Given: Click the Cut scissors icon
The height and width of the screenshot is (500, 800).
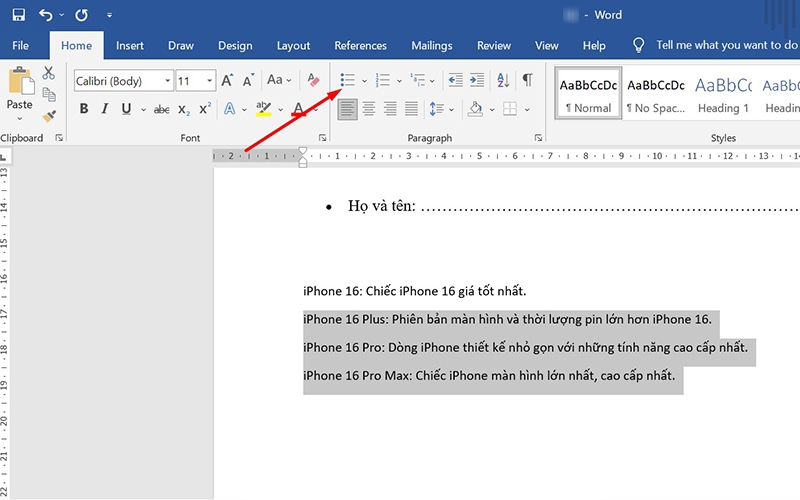Looking at the screenshot, I should [x=48, y=73].
